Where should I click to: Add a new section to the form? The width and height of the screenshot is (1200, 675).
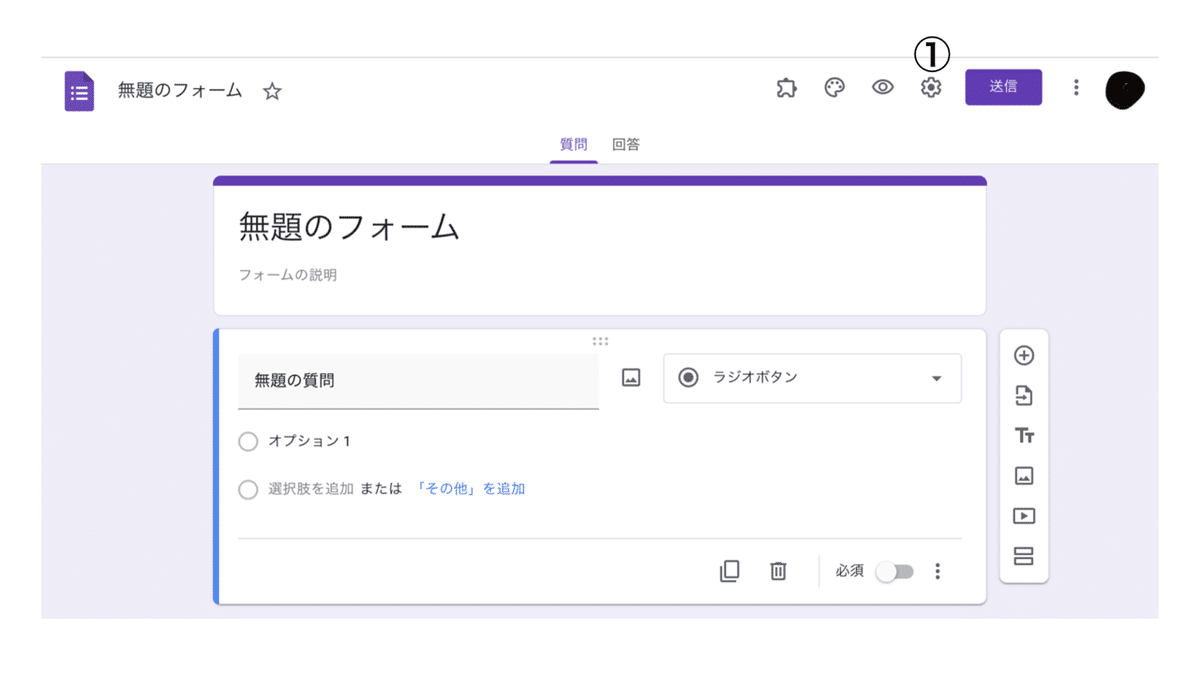[x=1024, y=556]
